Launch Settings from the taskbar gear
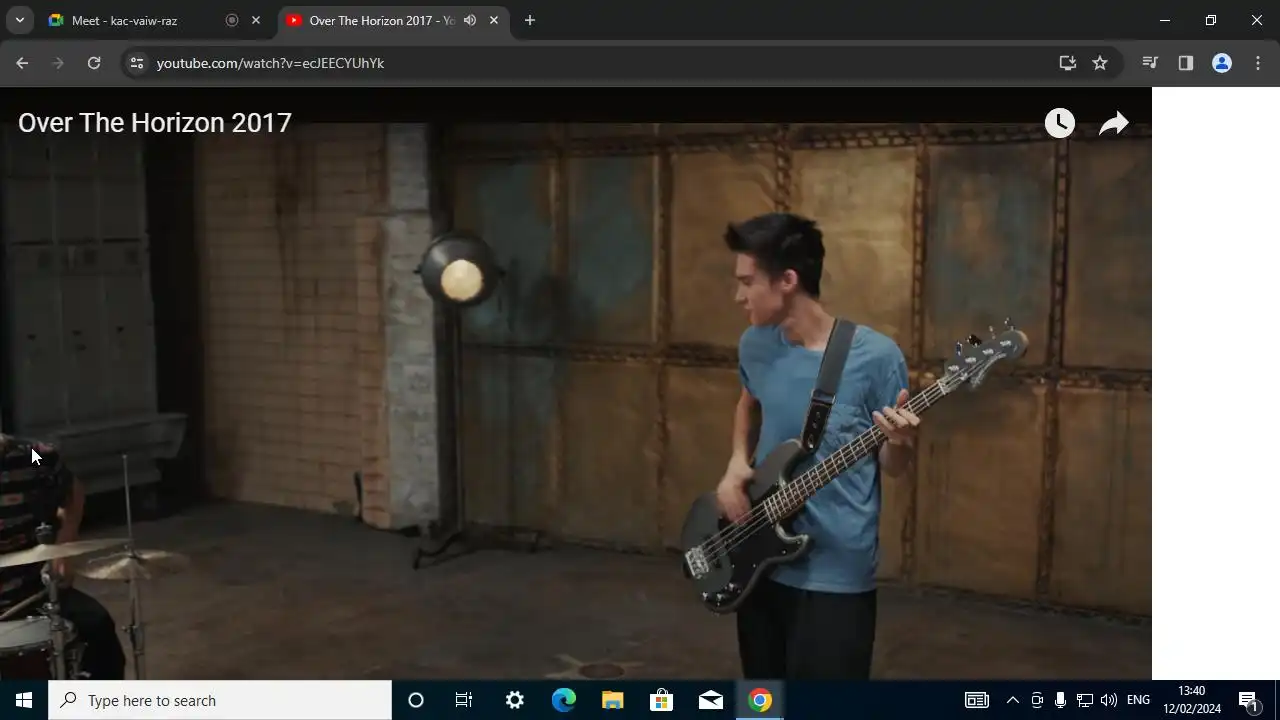 (515, 700)
